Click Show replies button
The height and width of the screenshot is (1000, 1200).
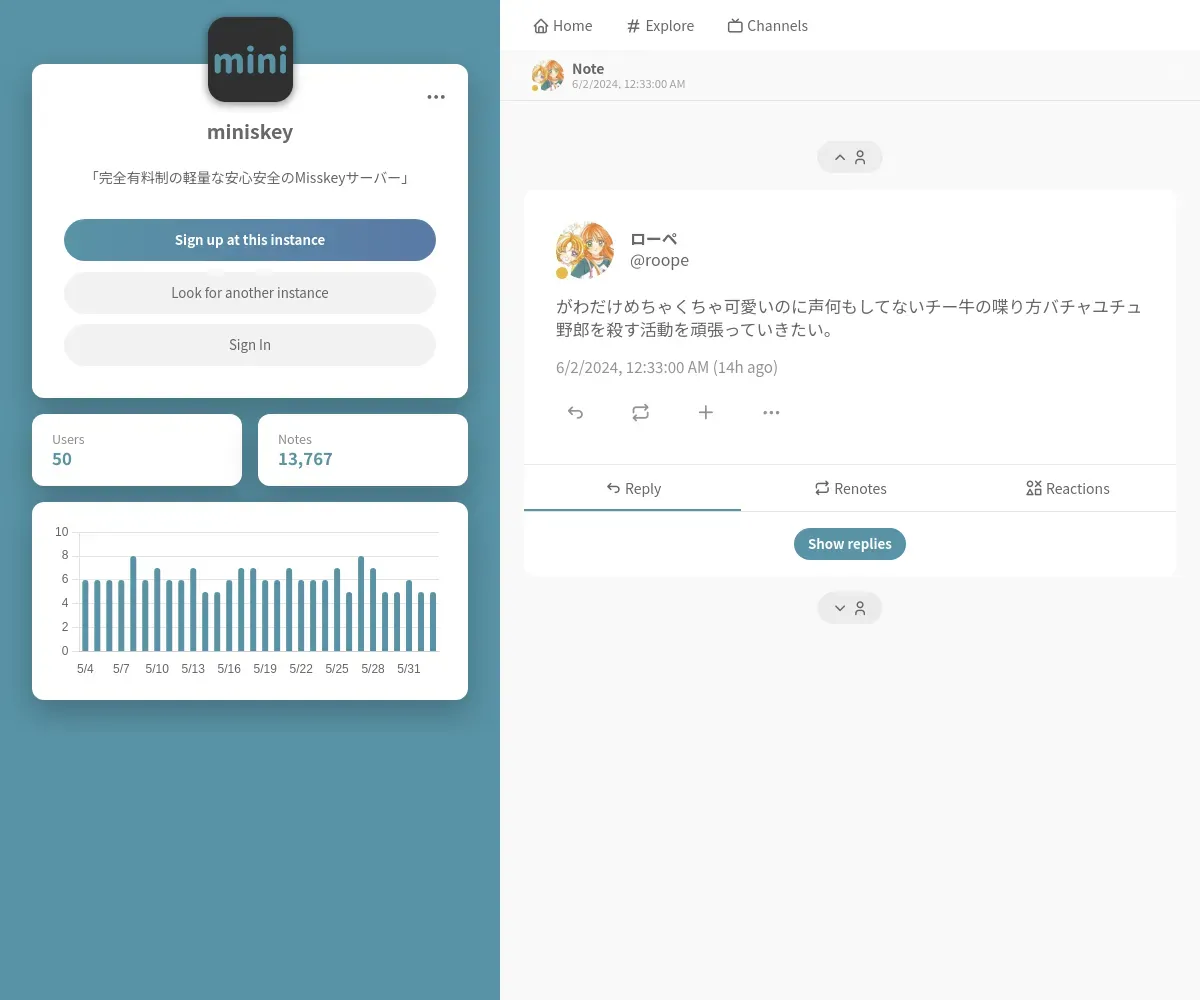click(850, 544)
